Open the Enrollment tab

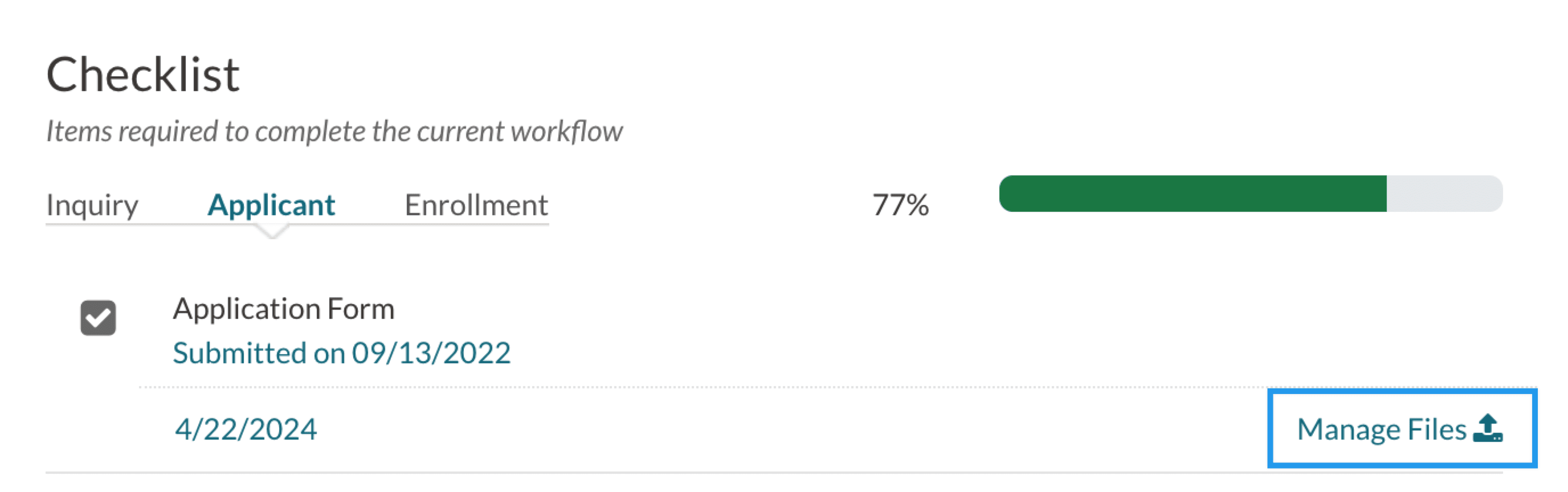click(x=476, y=205)
